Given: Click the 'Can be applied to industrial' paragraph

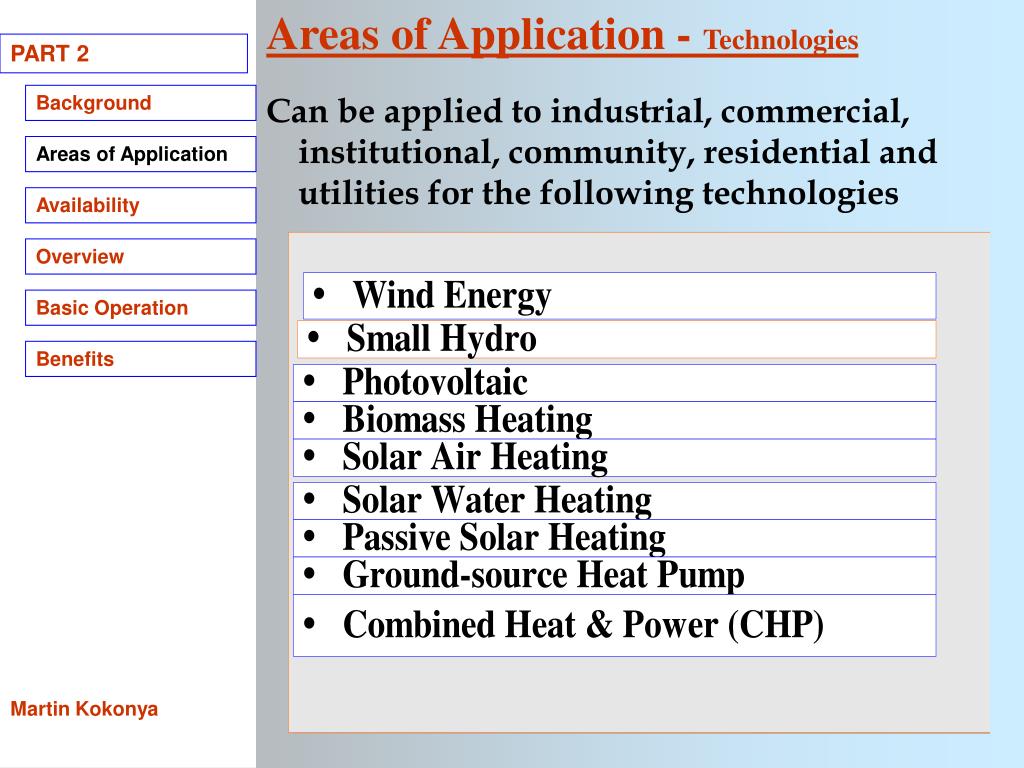Looking at the screenshot, I should pyautogui.click(x=601, y=152).
